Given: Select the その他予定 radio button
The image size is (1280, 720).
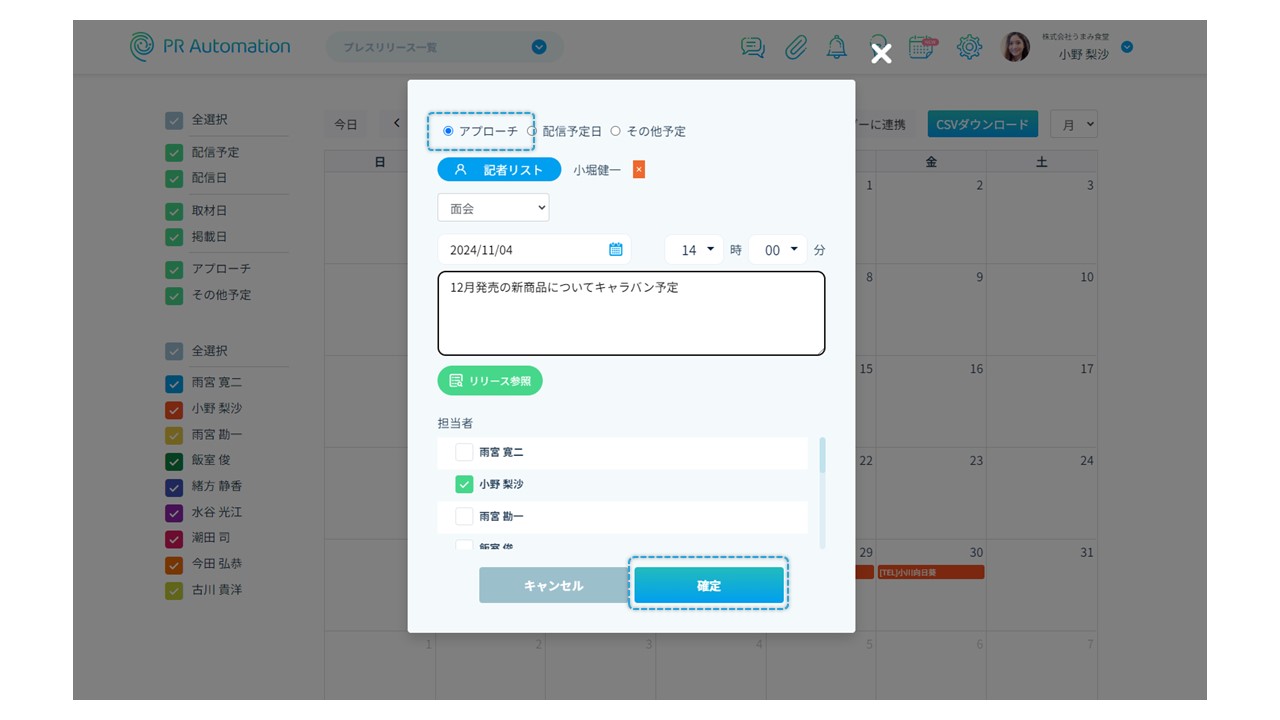Looking at the screenshot, I should tap(616, 131).
